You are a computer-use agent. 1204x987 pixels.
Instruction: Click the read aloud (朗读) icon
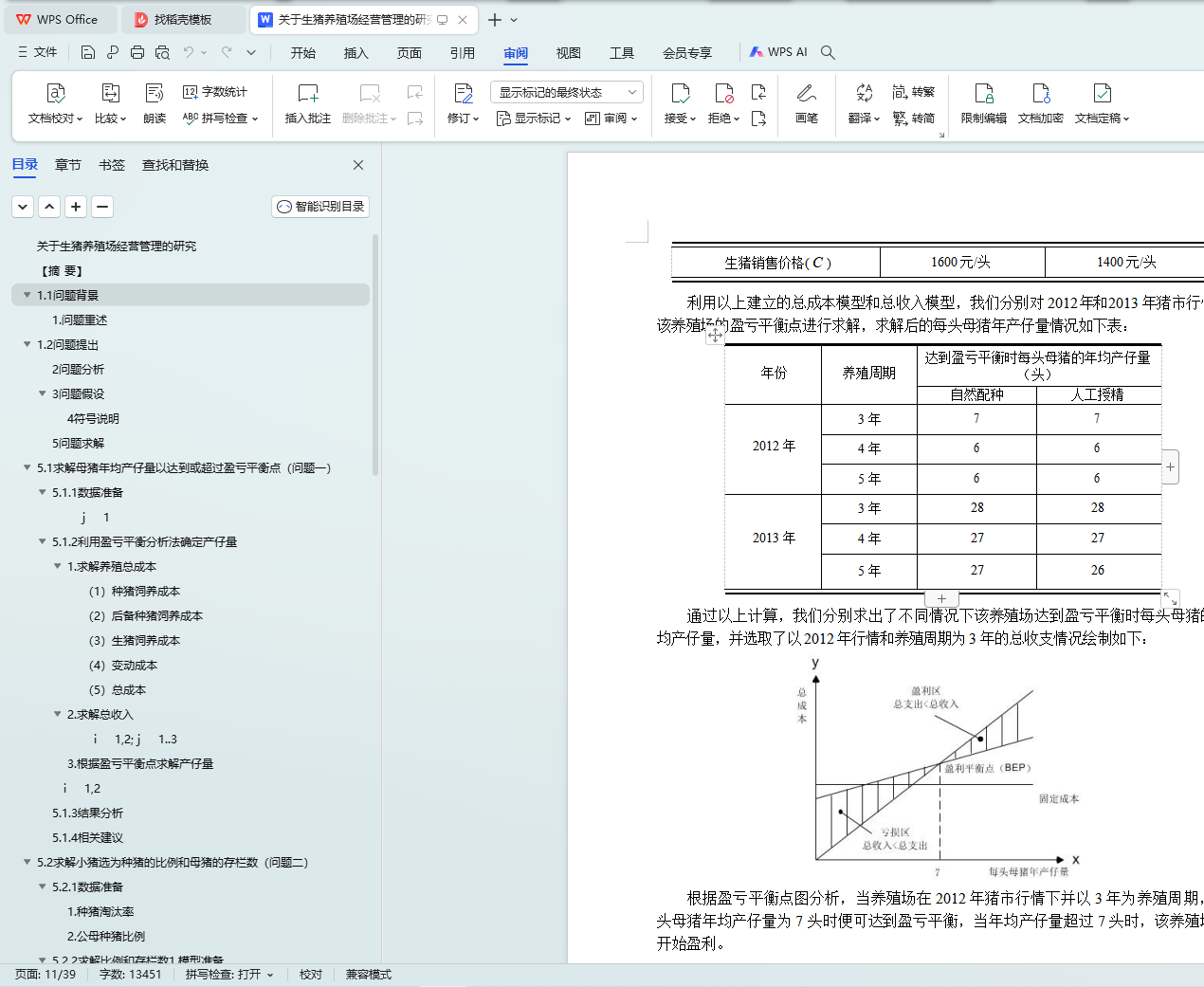tap(155, 93)
